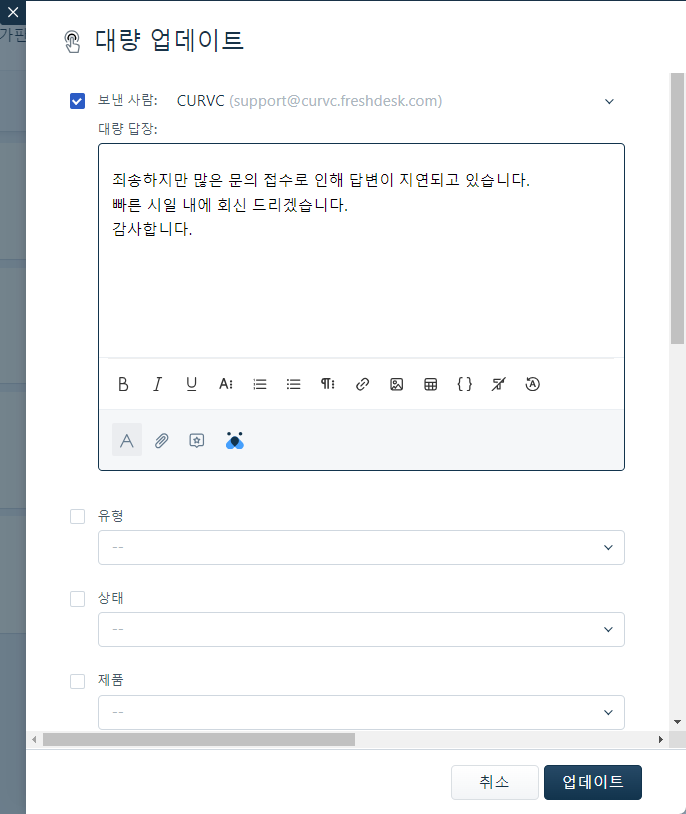Click the scroll down arrow
The image size is (686, 814).
coord(677,722)
